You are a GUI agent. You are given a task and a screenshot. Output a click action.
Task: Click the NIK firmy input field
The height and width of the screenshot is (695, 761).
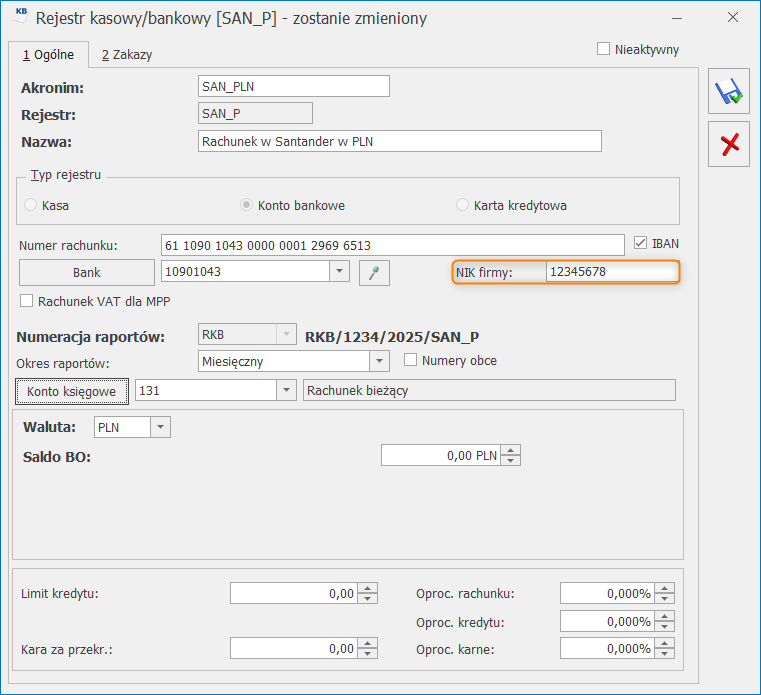(x=610, y=272)
